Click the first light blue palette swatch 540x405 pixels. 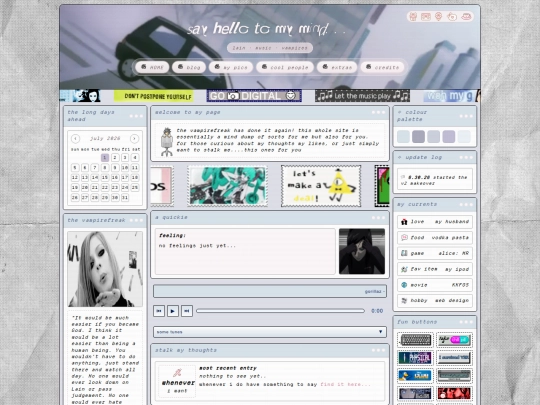coord(403,136)
